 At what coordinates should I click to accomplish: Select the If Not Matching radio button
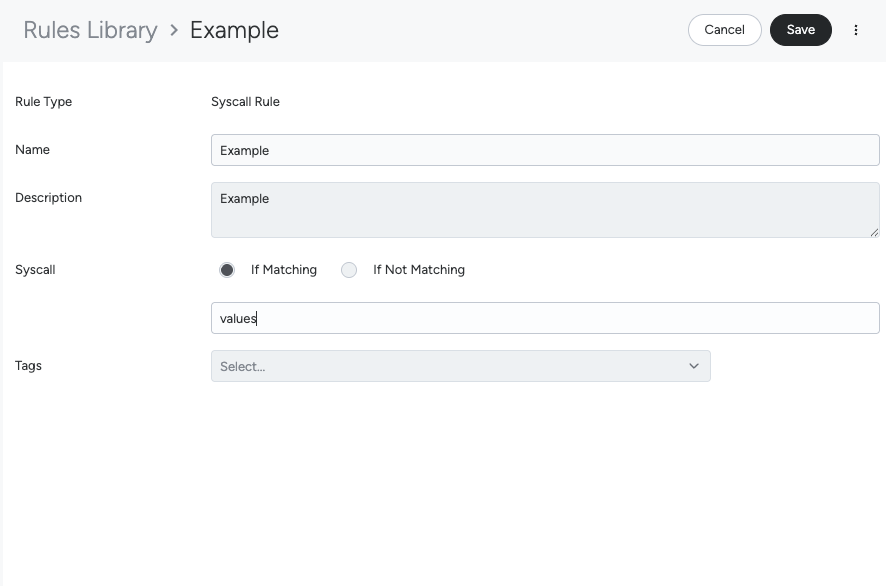(x=349, y=270)
